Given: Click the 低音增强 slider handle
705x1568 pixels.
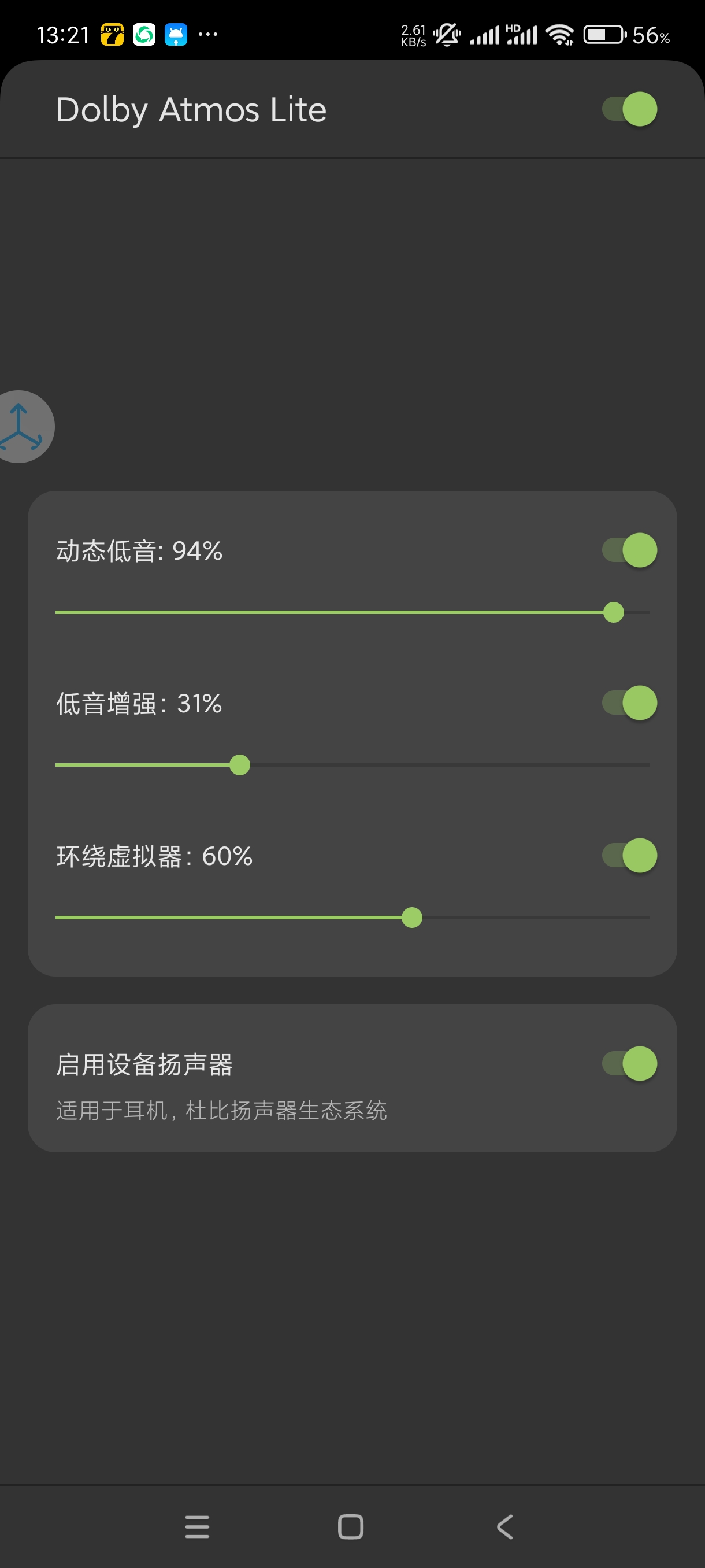Looking at the screenshot, I should (x=240, y=765).
